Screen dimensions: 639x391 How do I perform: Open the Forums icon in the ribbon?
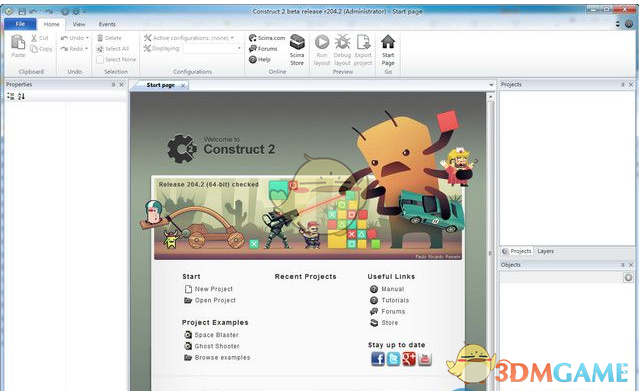(x=253, y=49)
